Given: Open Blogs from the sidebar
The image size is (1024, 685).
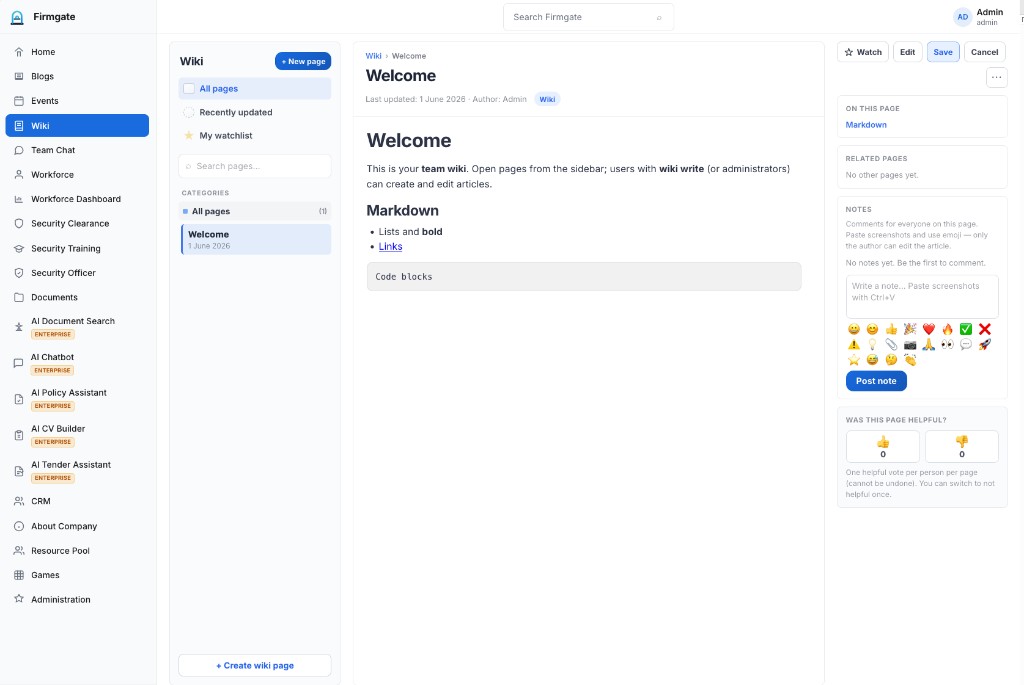Looking at the screenshot, I should [77, 76].
